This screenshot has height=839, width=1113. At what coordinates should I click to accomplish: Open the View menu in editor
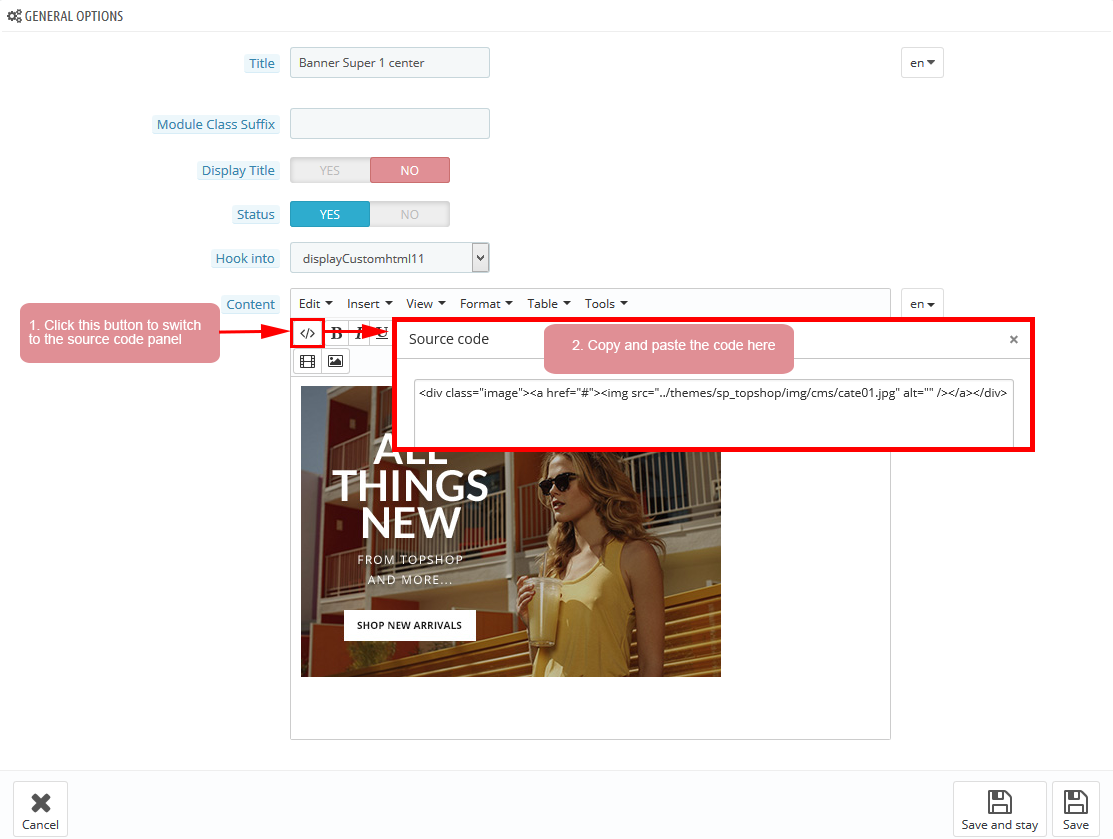[x=426, y=304]
